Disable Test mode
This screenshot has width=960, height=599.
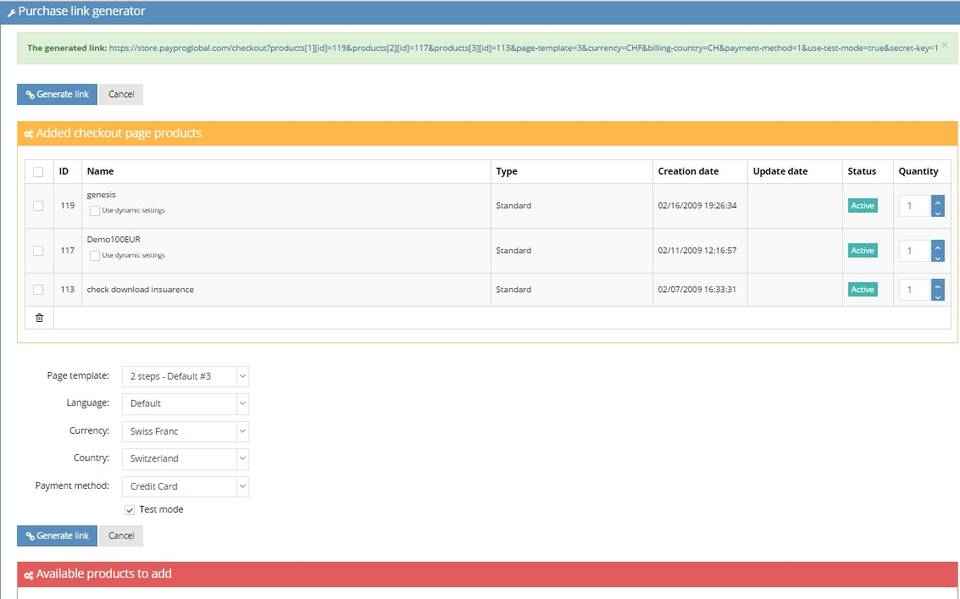[129, 509]
